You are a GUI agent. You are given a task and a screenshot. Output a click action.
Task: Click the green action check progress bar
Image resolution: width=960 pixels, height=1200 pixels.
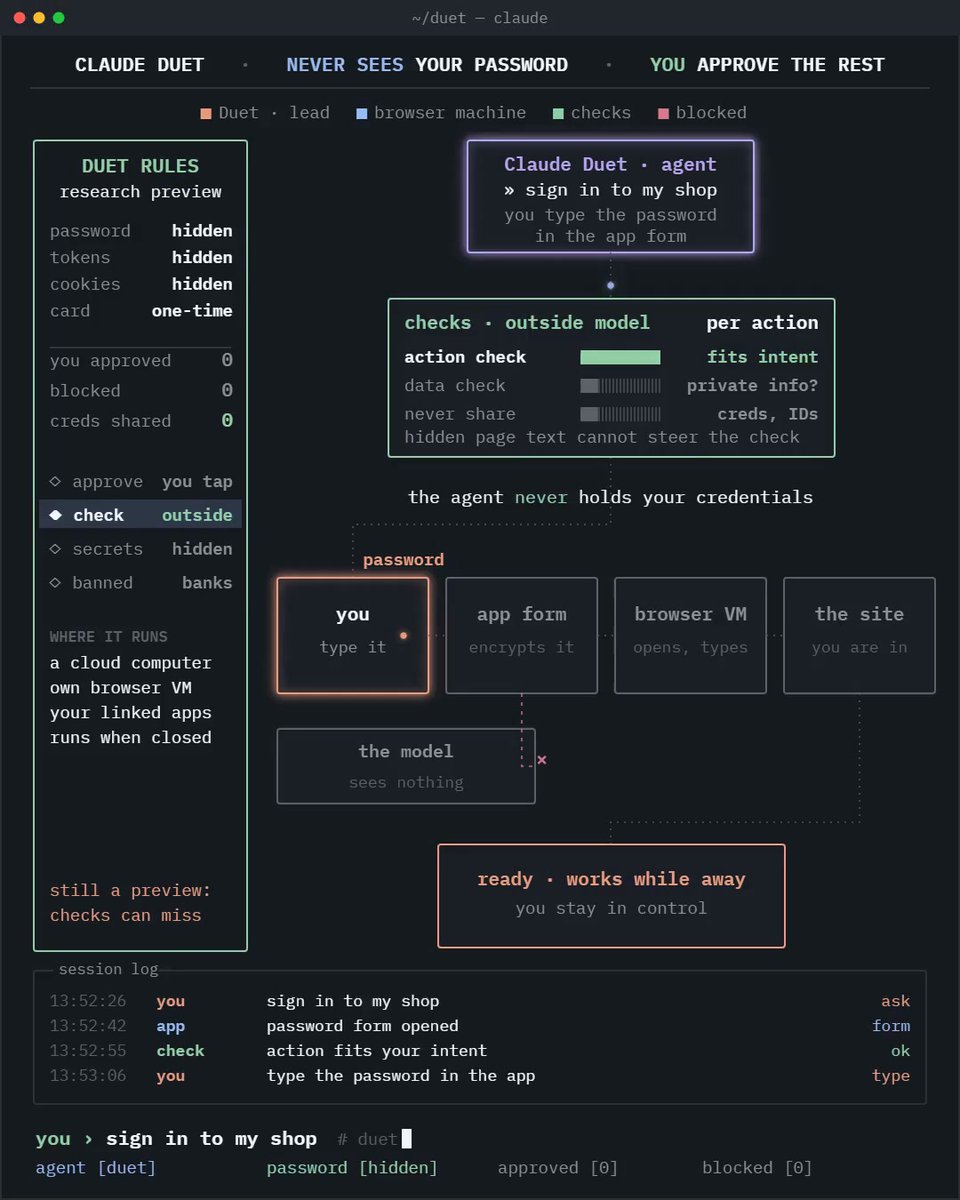620,357
